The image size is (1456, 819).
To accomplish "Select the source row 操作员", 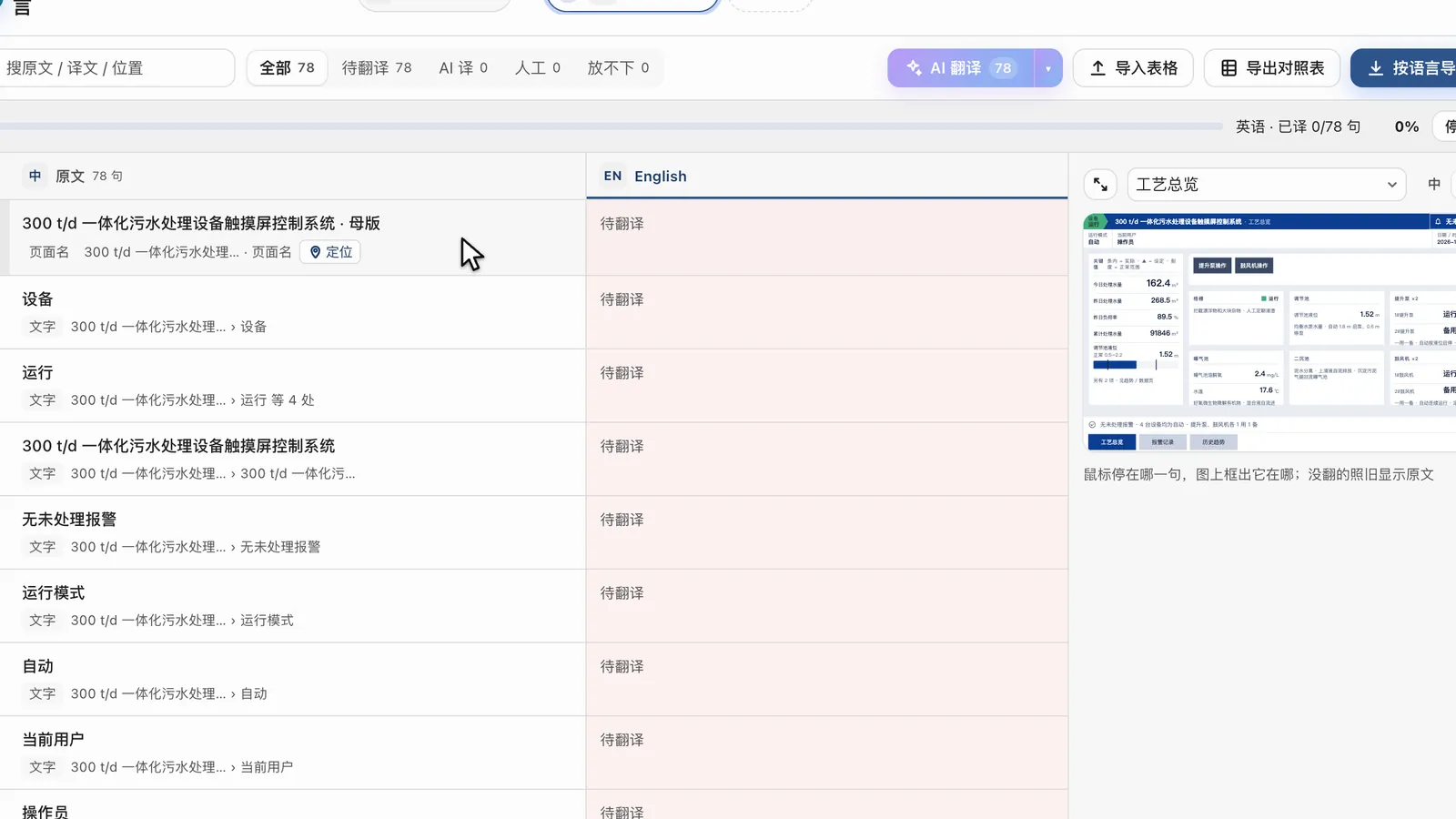I will [x=293, y=805].
